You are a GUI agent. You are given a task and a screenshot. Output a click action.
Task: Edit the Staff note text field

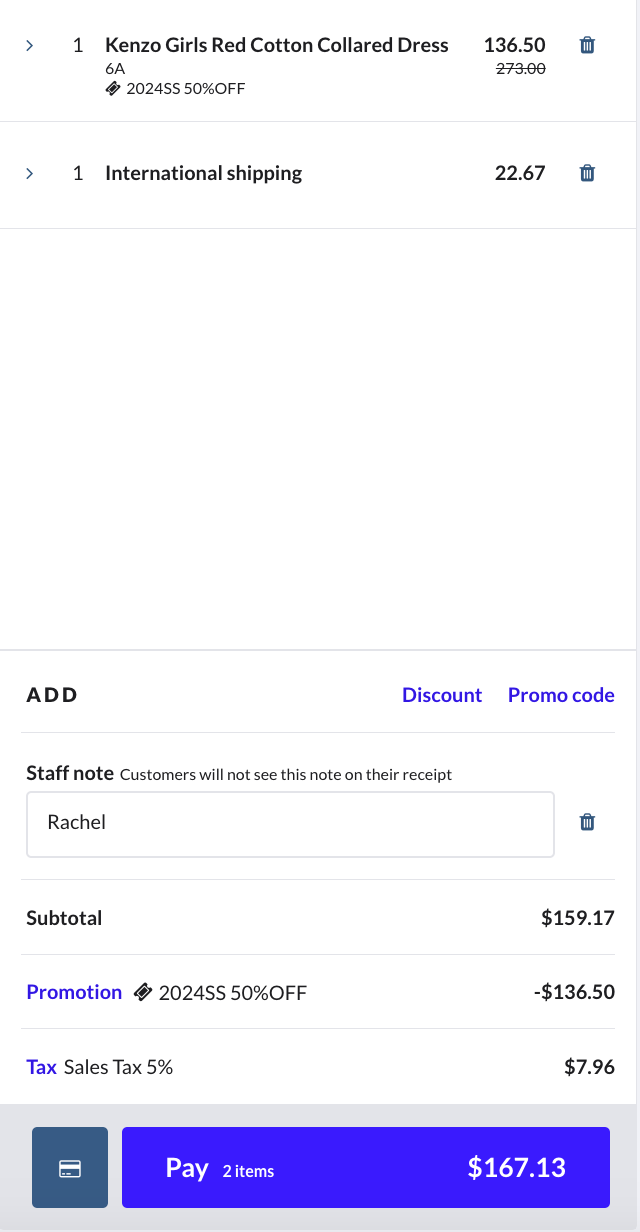290,824
